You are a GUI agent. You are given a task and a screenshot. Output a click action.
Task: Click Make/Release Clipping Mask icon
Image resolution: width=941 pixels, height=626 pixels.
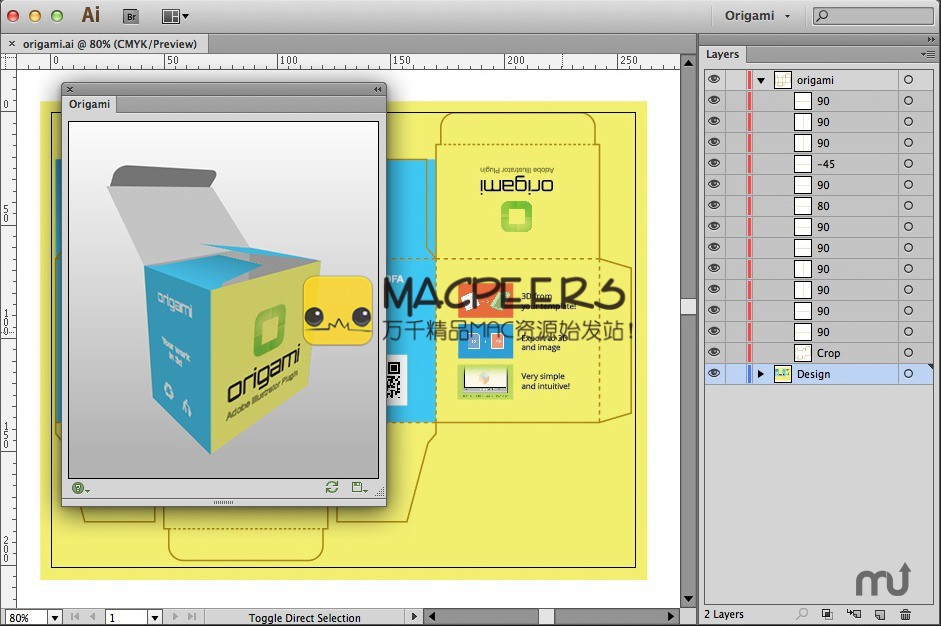(x=827, y=614)
